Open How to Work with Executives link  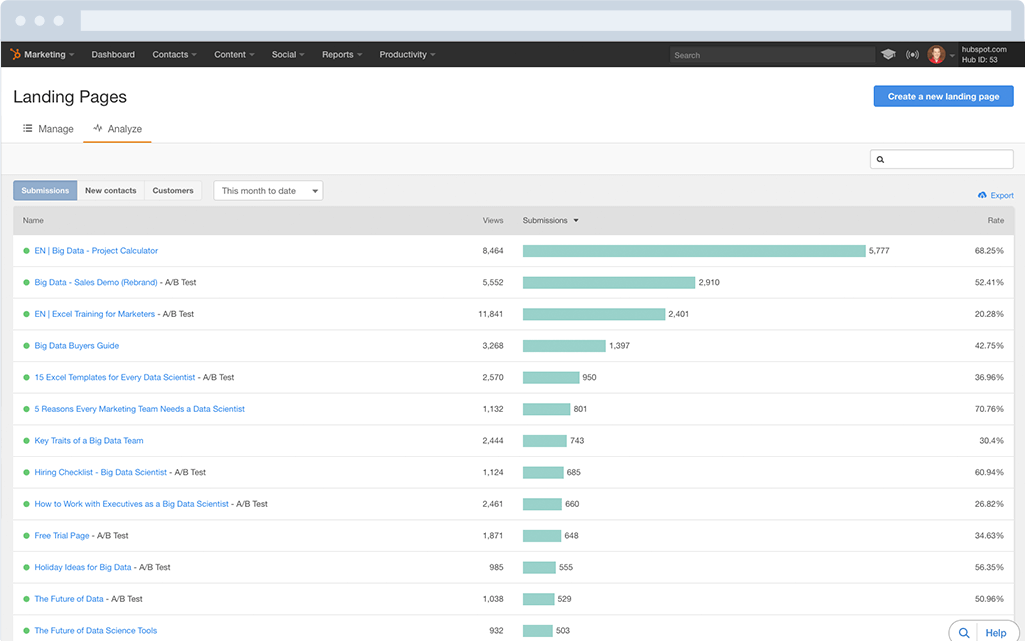pos(131,504)
